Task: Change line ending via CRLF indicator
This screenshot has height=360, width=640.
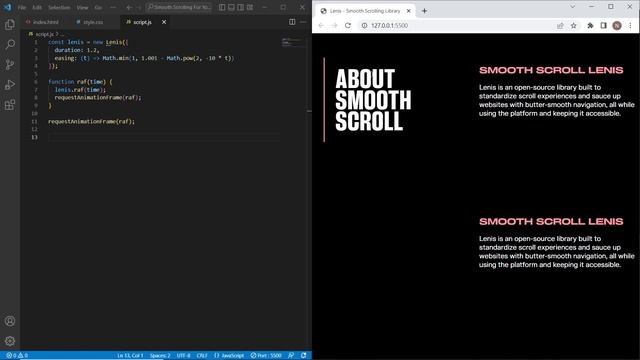Action: tap(202, 356)
